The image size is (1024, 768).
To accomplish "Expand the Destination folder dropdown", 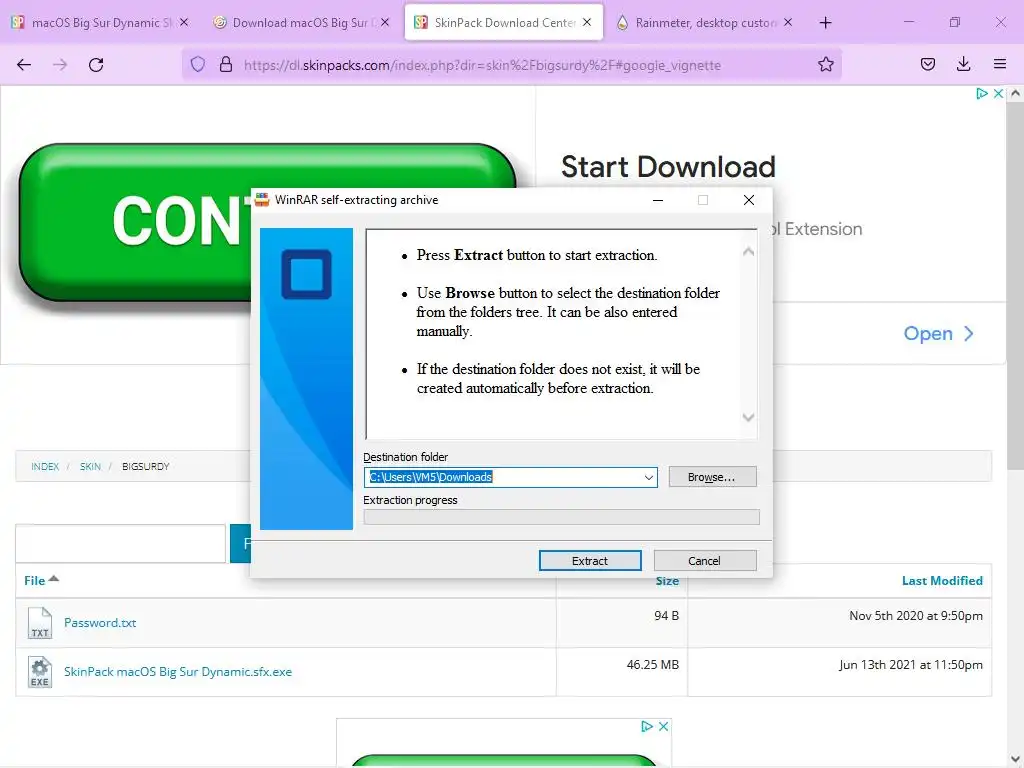I will point(648,477).
